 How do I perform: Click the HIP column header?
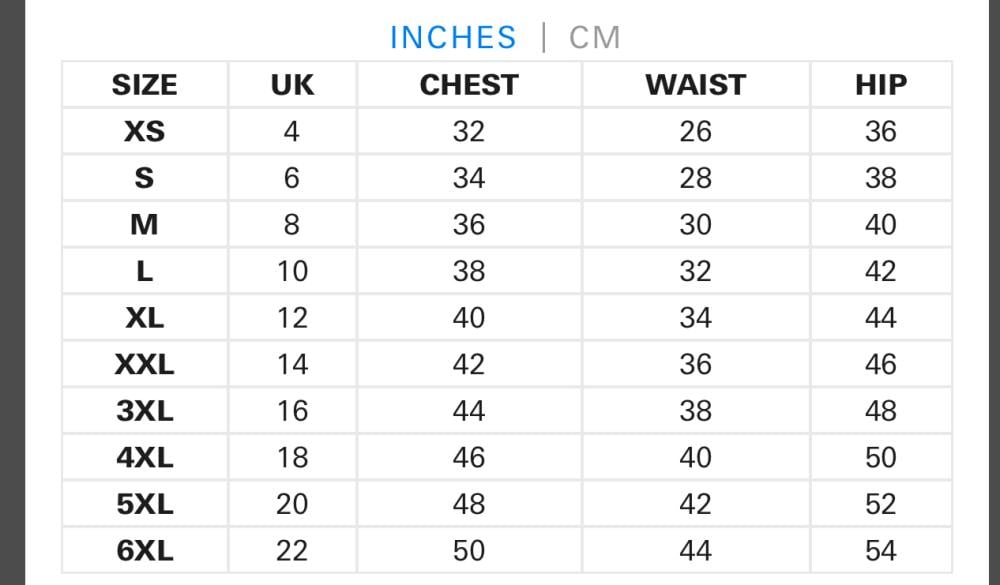(x=880, y=85)
